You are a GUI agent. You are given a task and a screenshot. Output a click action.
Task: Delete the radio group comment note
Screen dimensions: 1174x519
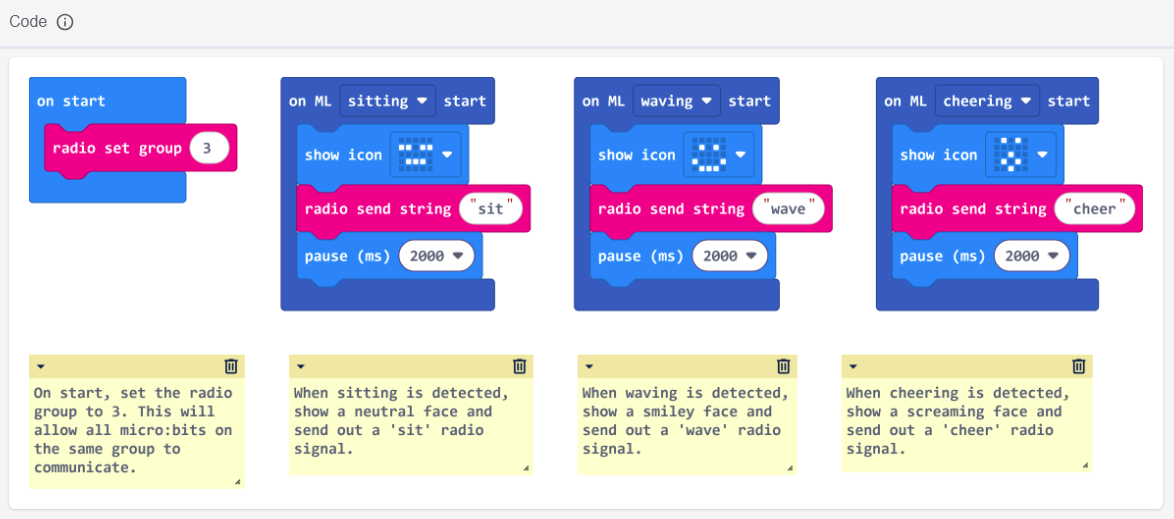(x=231, y=366)
